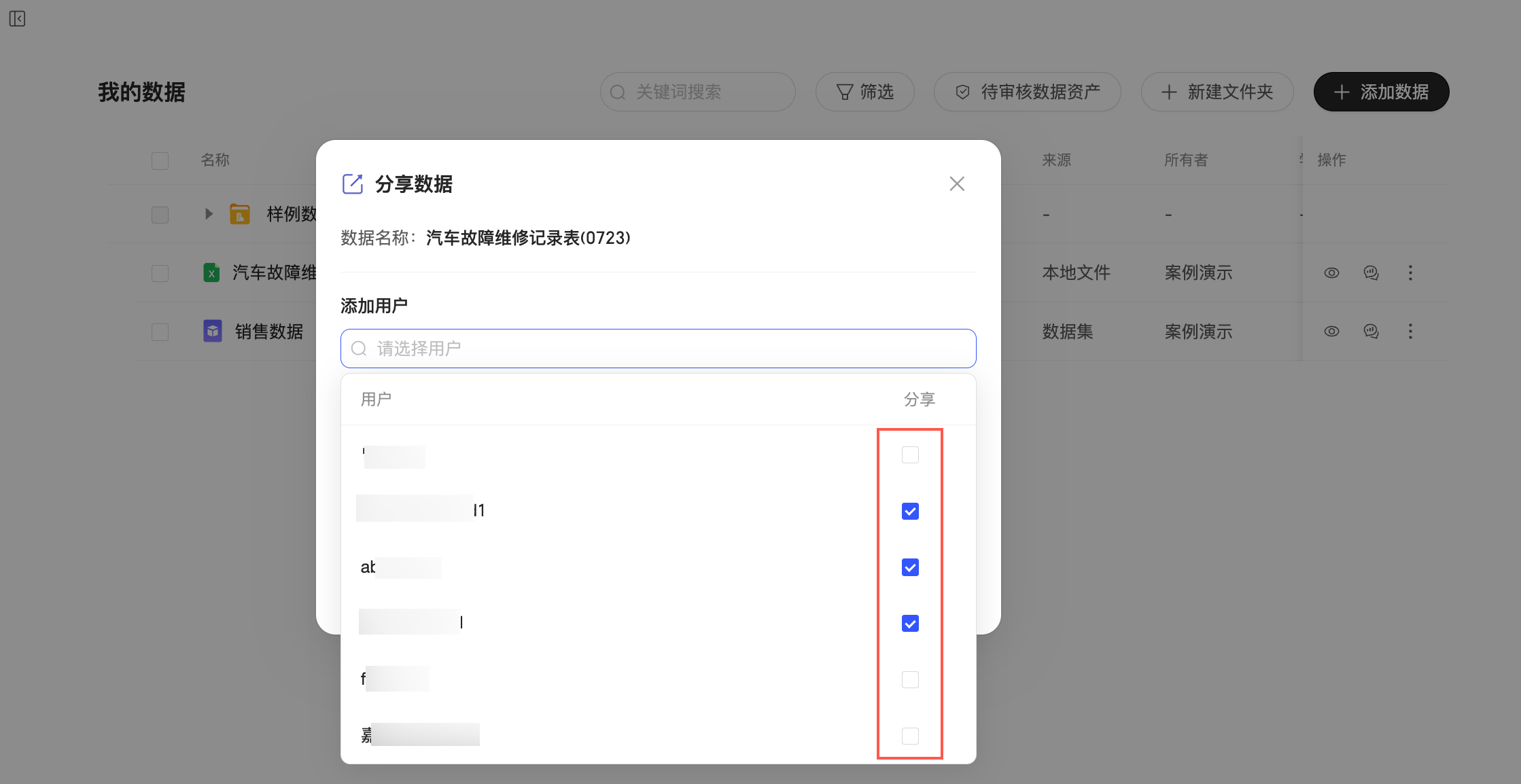This screenshot has width=1521, height=784.
Task: Open the 筛选 filter button
Action: [864, 92]
